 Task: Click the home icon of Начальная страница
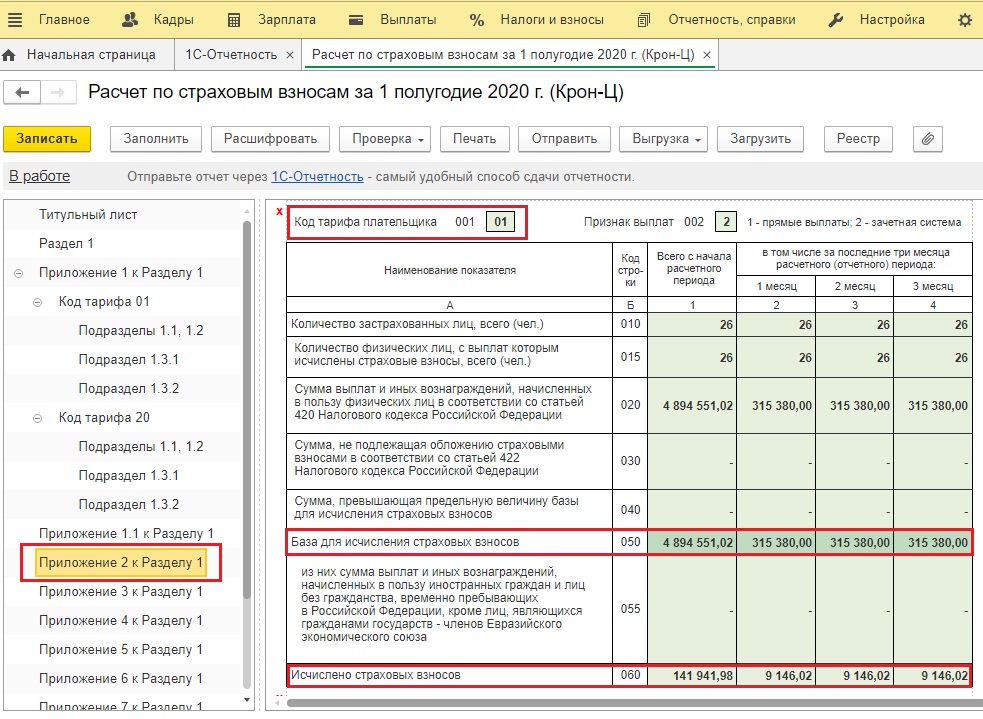[x=9, y=55]
